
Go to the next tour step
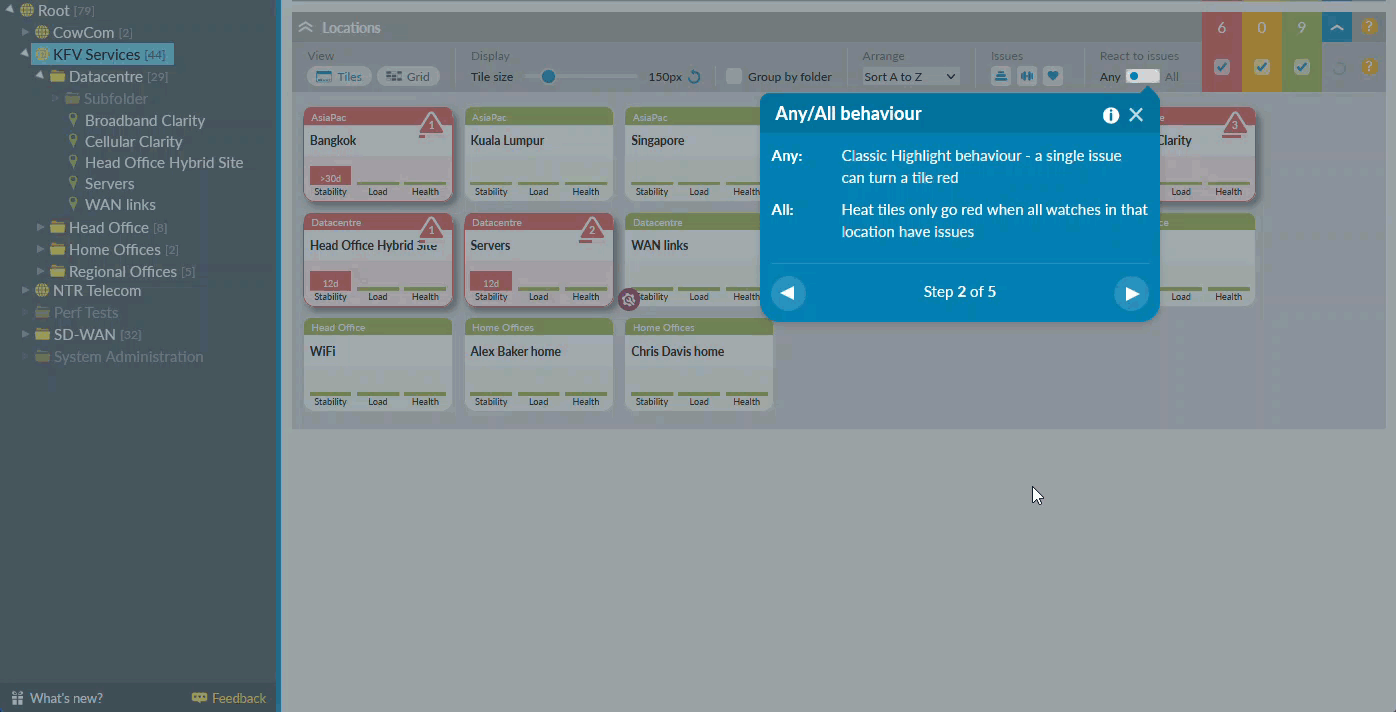point(1131,293)
